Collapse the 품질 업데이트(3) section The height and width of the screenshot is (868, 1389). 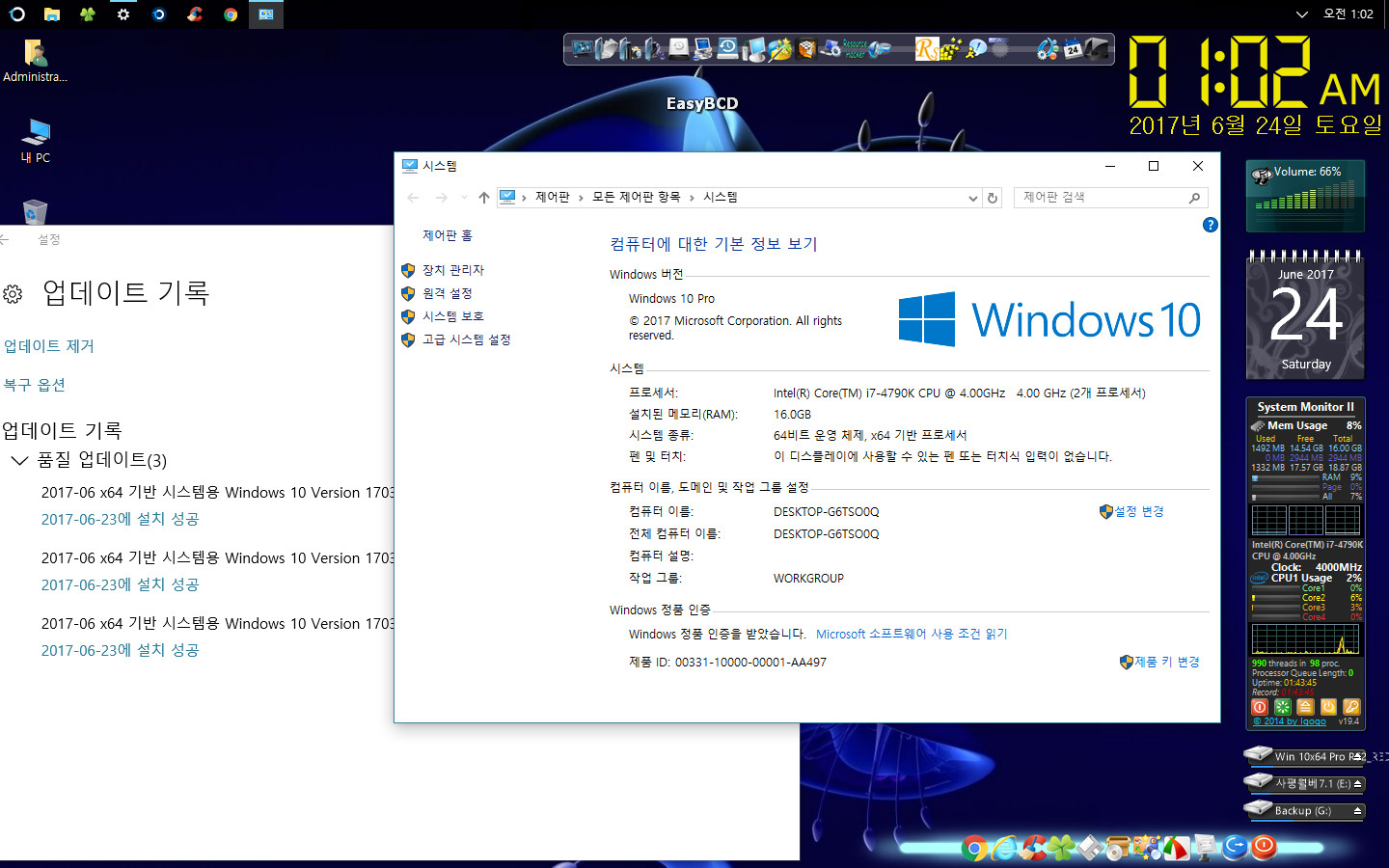coord(19,460)
